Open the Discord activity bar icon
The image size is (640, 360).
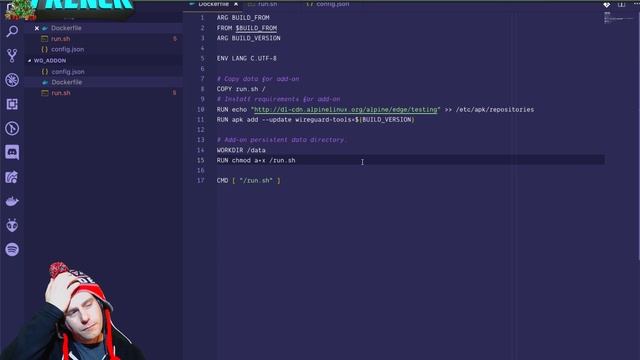12,152
